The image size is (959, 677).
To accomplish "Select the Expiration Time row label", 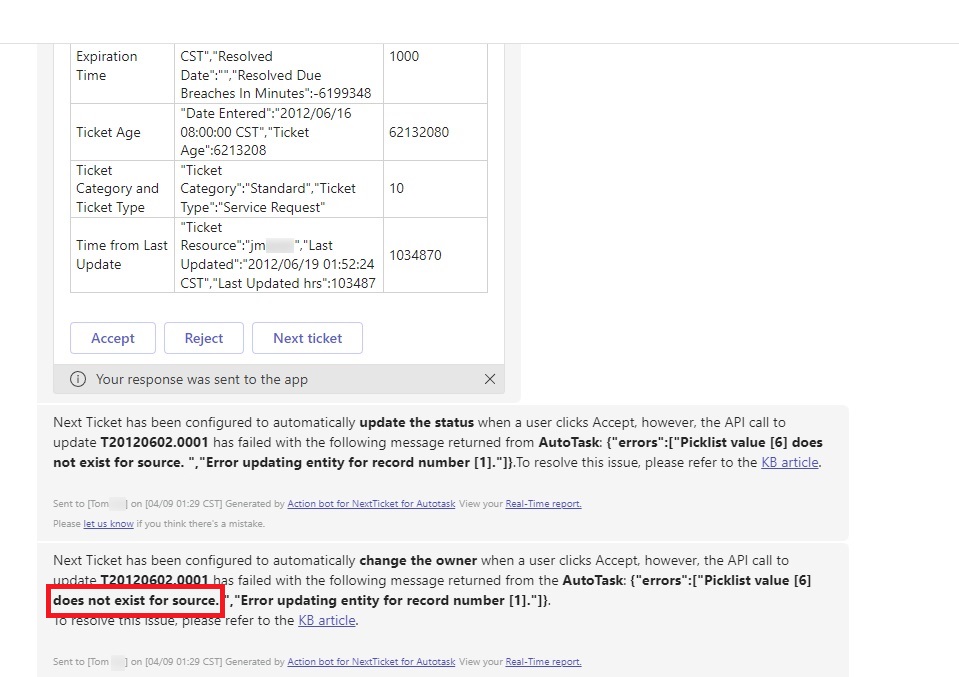I will [106, 66].
